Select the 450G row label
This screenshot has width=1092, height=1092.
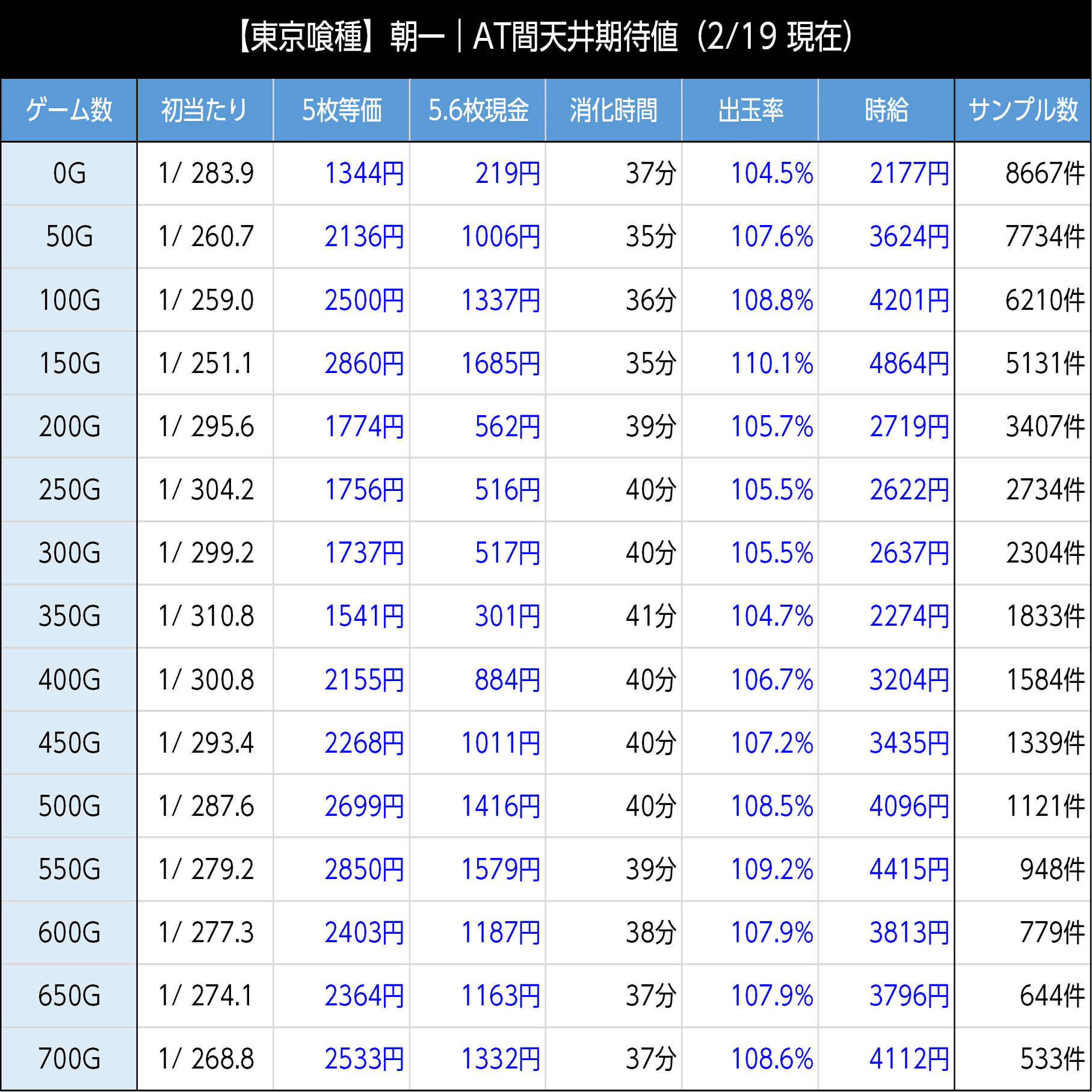pos(69,743)
